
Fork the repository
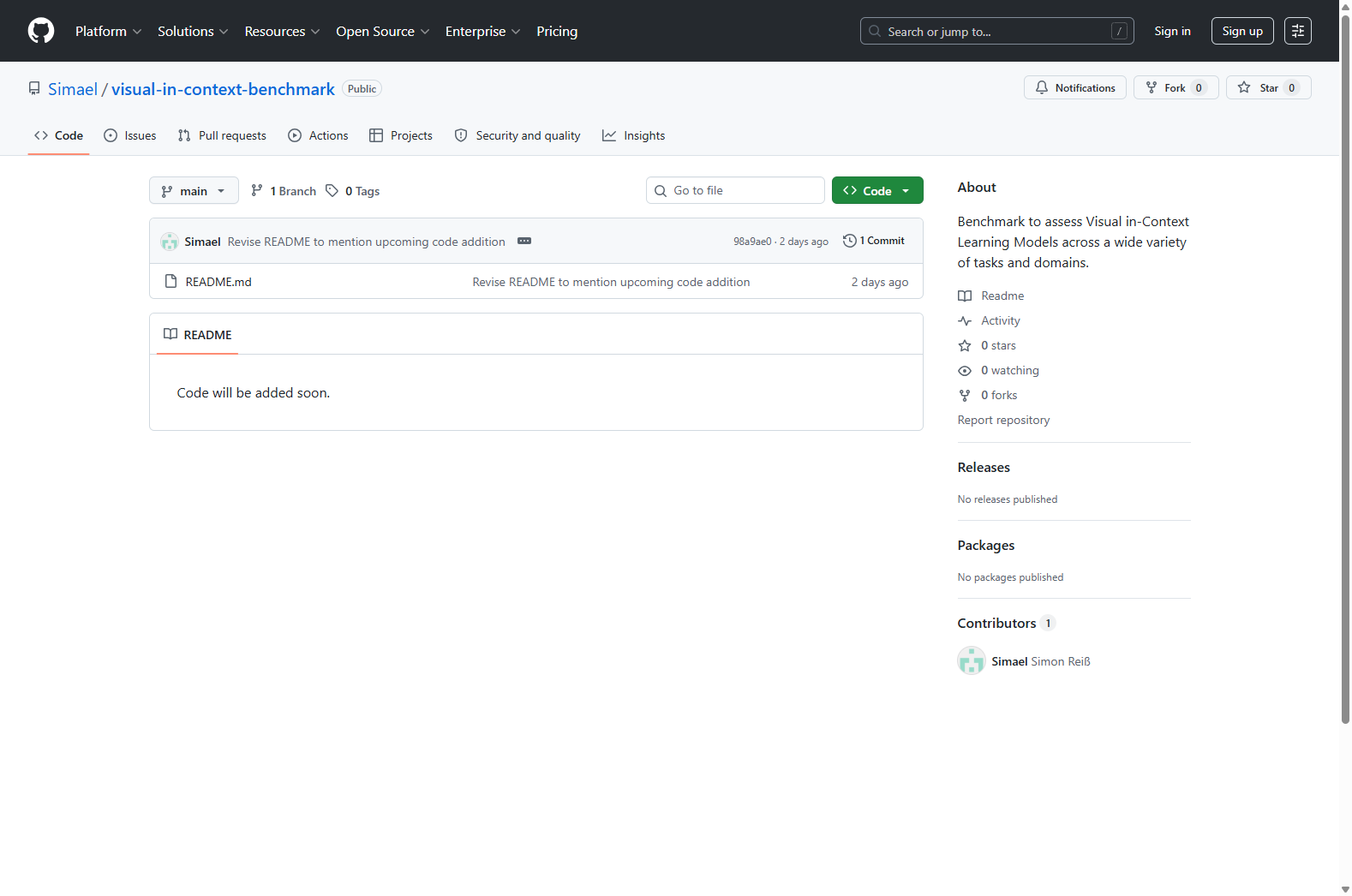[x=1176, y=87]
